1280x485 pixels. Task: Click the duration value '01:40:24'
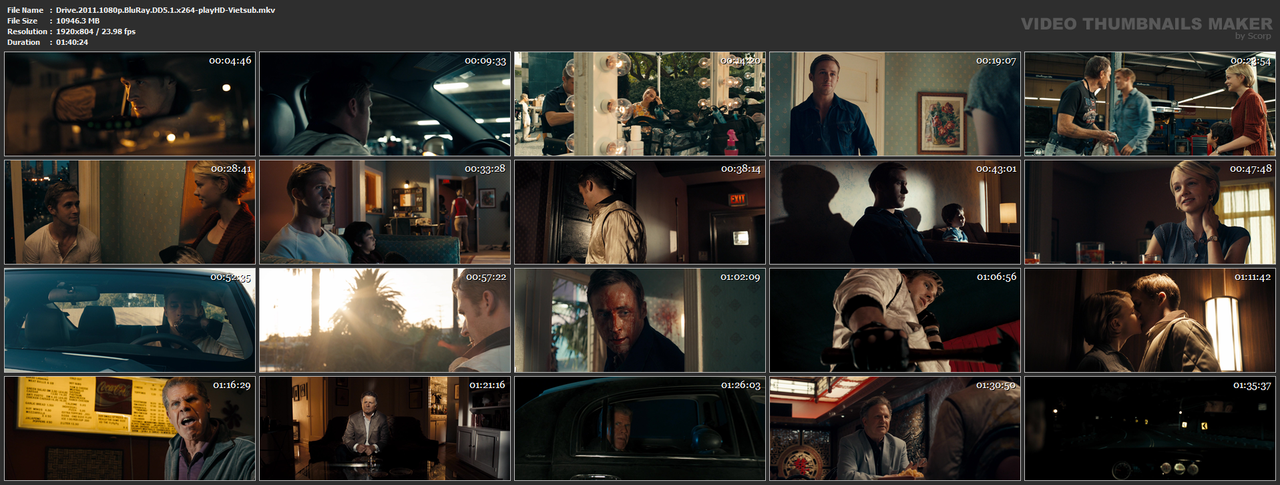(x=73, y=43)
